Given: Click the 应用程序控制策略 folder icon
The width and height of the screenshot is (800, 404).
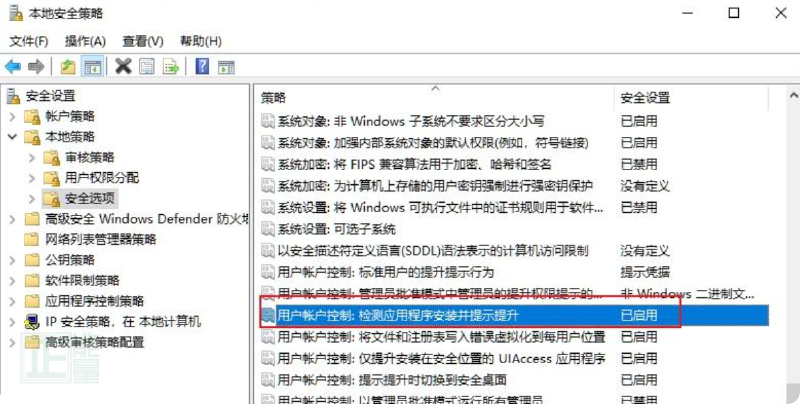Looking at the screenshot, I should click(x=32, y=300).
